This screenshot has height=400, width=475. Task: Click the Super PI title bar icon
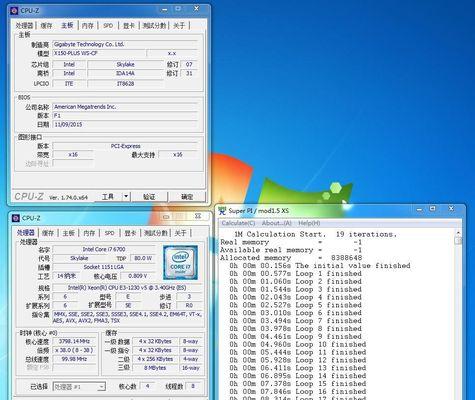pos(222,211)
